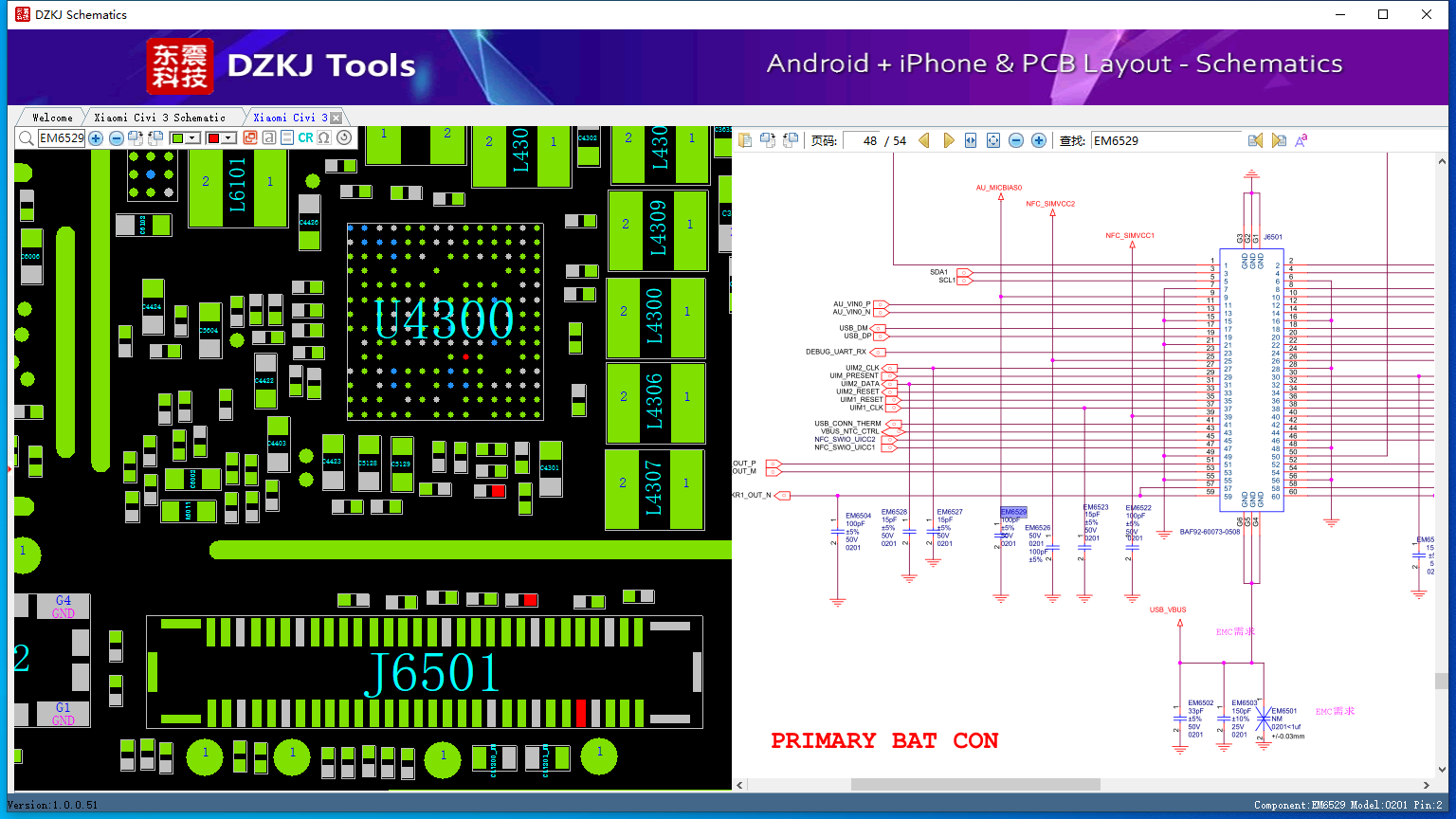Screen dimensions: 1456x819
Task: Rotate the schematic page clockwise
Action: click(768, 140)
